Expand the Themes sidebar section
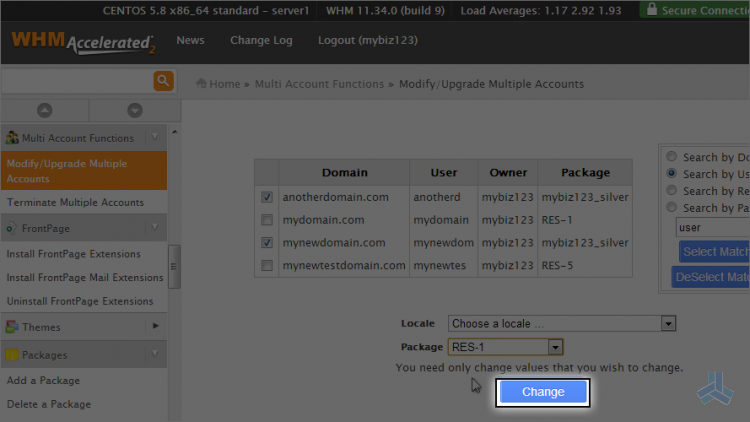The height and width of the screenshot is (422, 750). (x=155, y=327)
